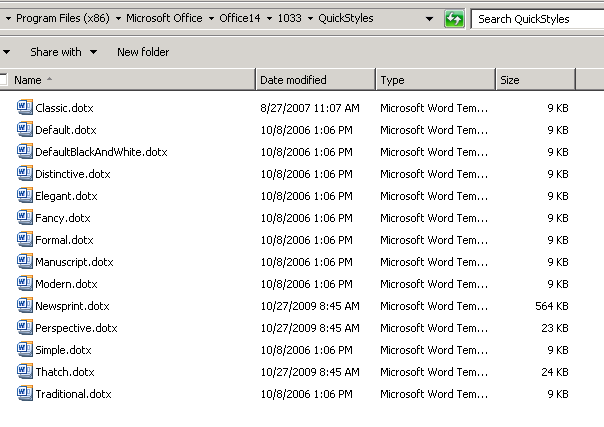The image size is (604, 427).
Task: Click the 8/27/2007 11:07 AM date
Action: (x=310, y=108)
